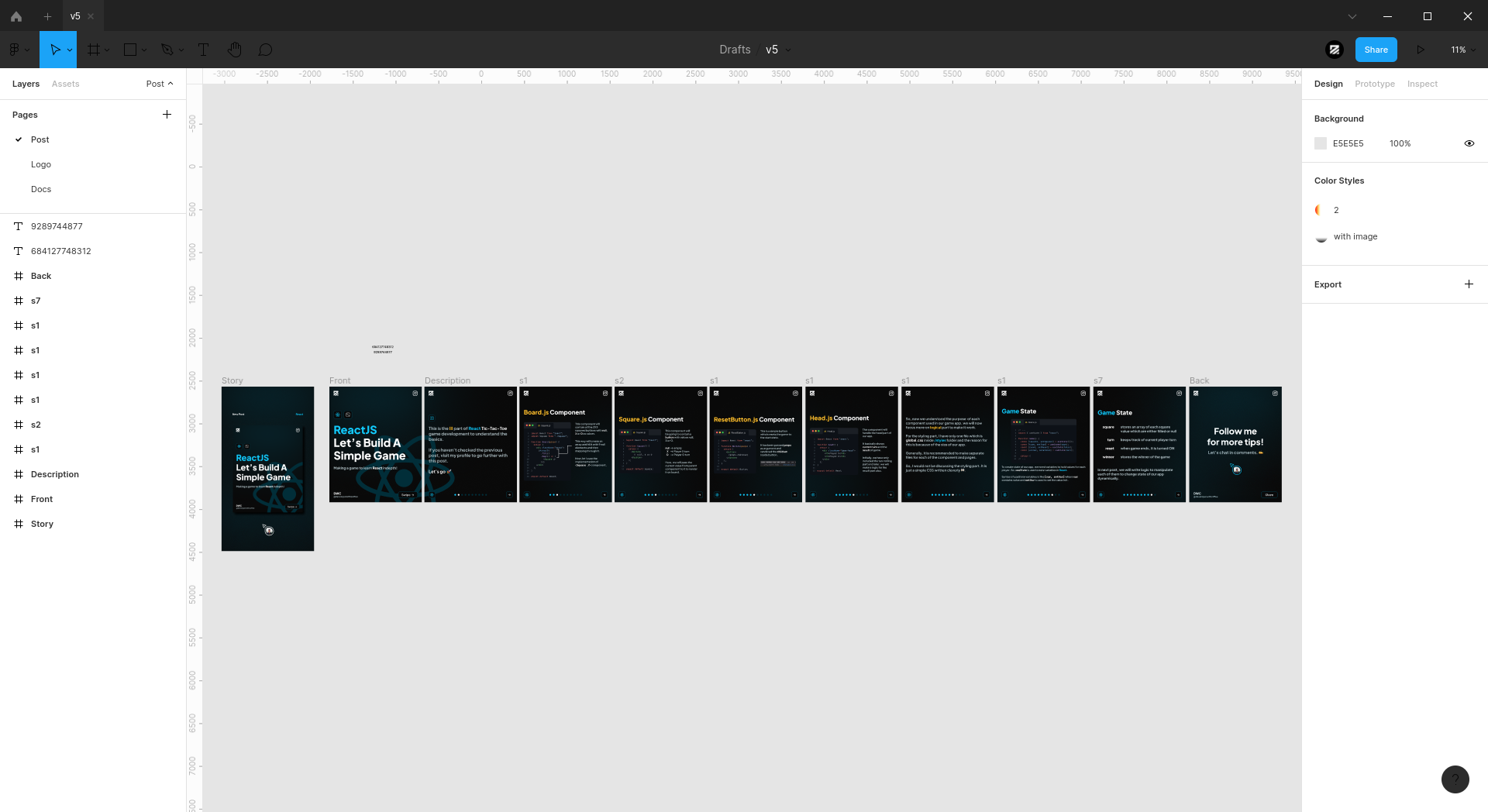The image size is (1488, 812).
Task: Click the Share button
Action: tap(1376, 50)
